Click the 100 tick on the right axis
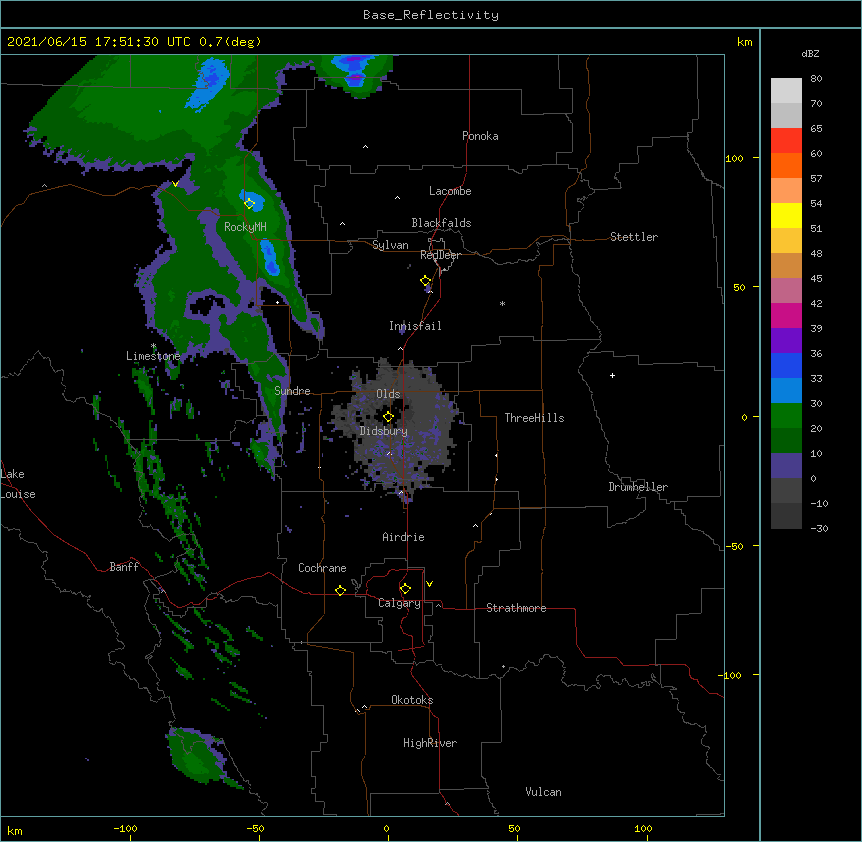The height and width of the screenshot is (842, 862). [734, 158]
